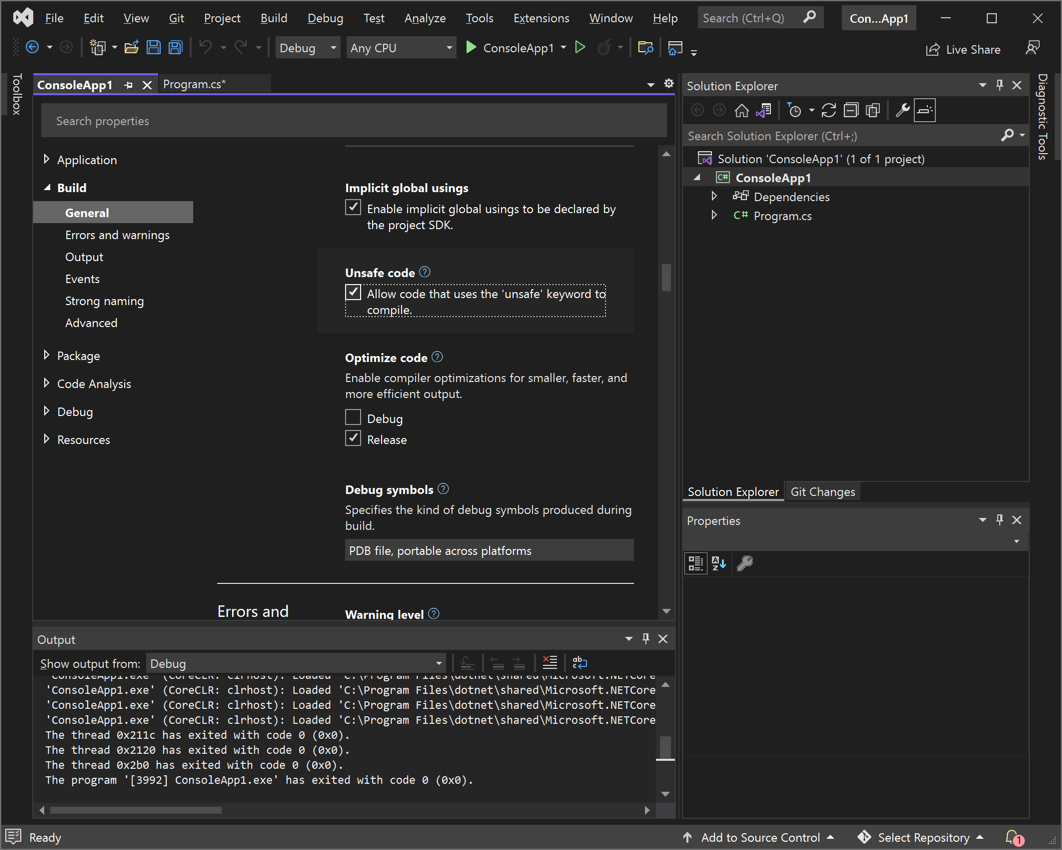Open the Debug symbols PDB dropdown
Screen dimensions: 1062x850
pos(489,550)
